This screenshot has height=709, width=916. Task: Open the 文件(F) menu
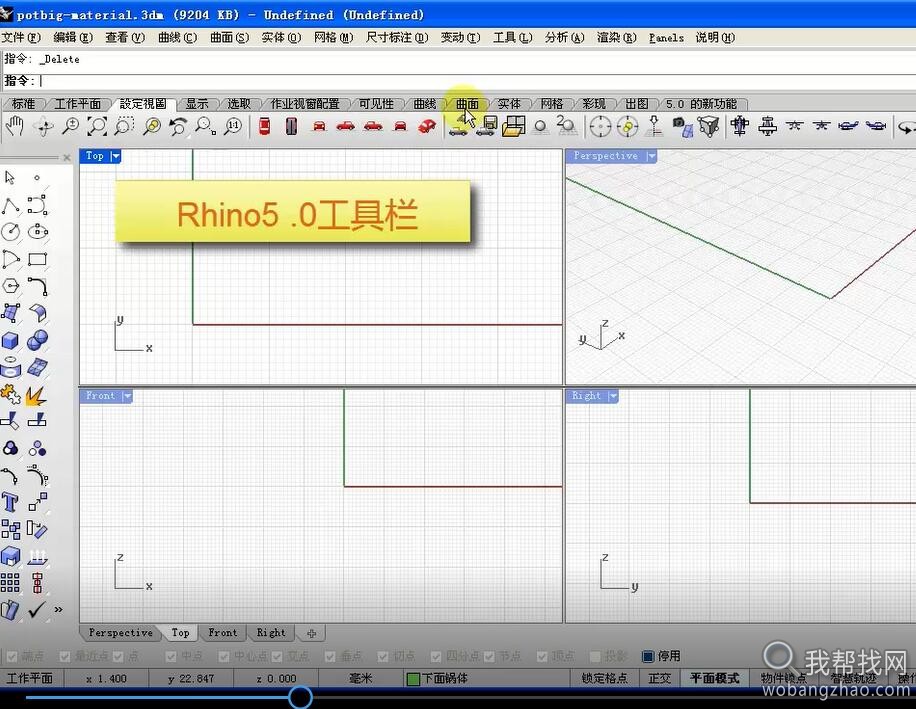click(21, 37)
